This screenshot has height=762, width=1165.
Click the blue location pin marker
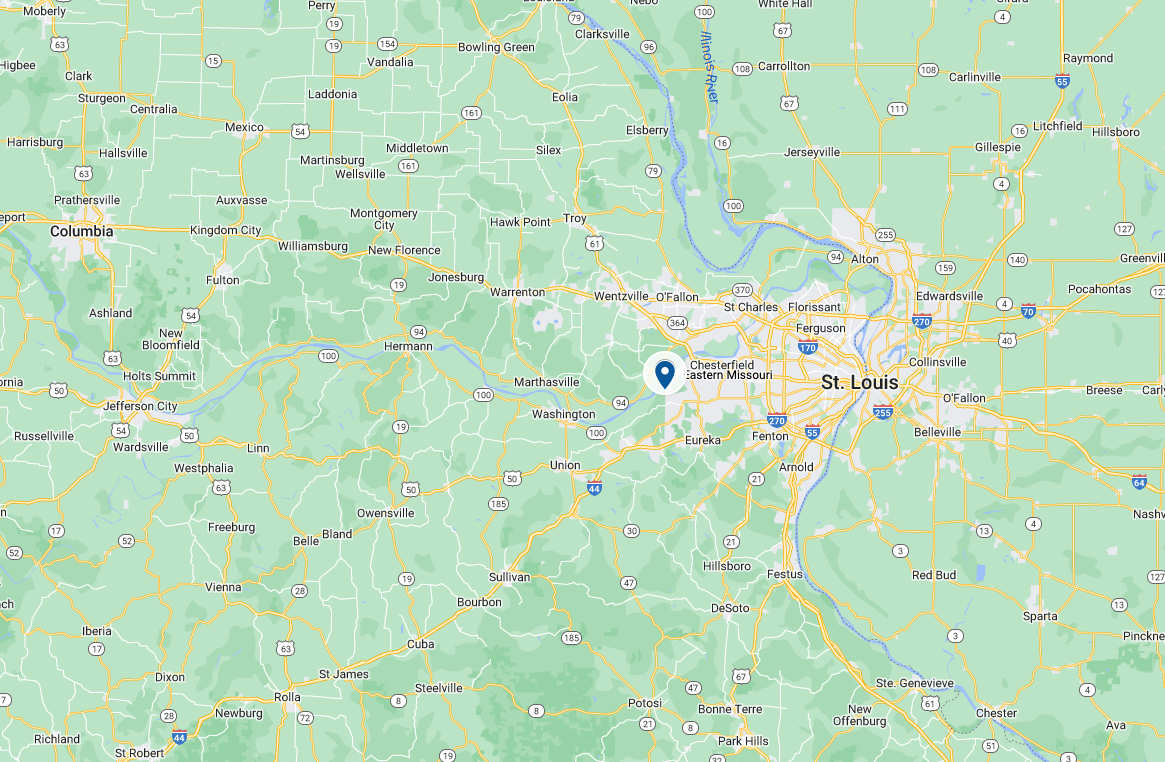click(665, 374)
